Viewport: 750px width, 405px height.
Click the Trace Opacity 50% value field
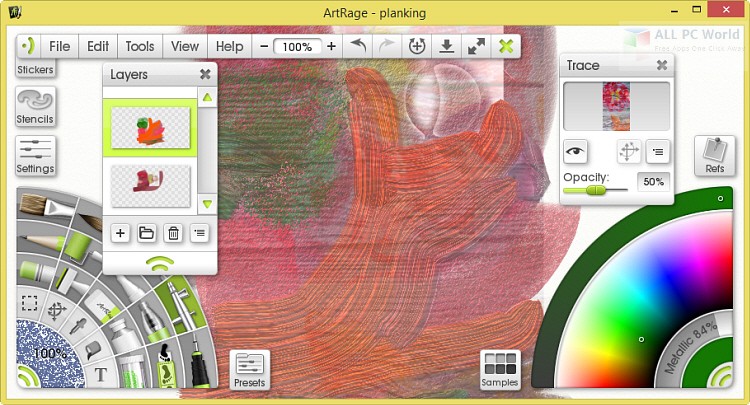coord(653,182)
